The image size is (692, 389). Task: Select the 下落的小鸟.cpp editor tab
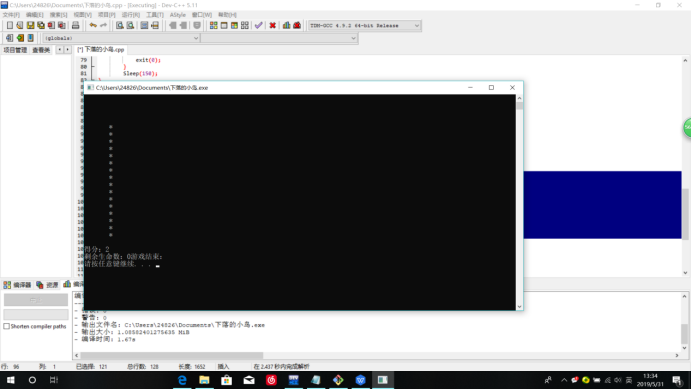point(101,49)
